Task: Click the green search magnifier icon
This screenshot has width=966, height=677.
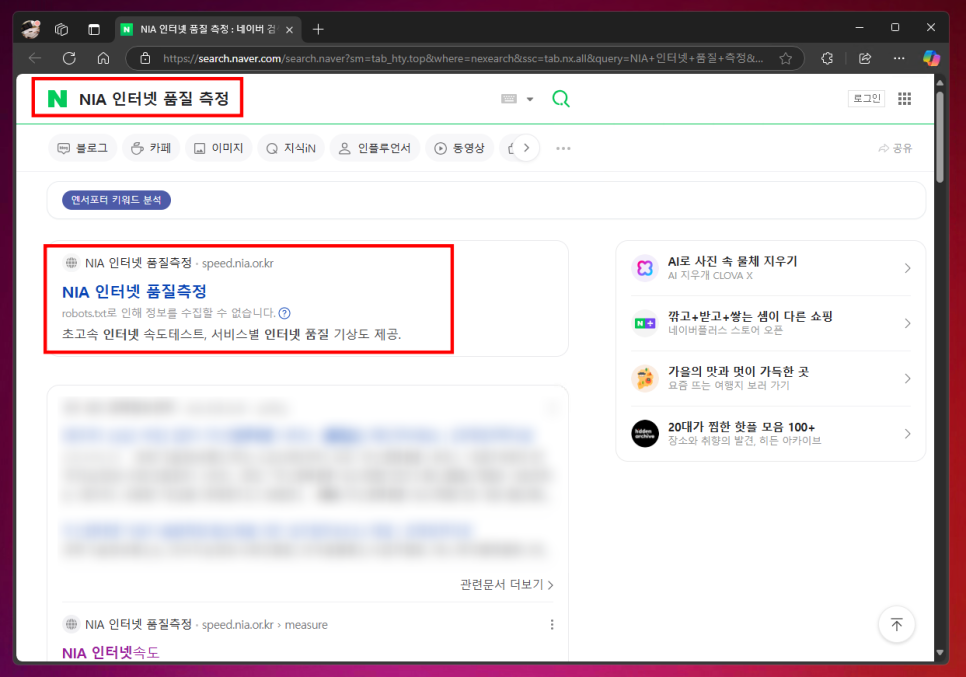Action: 561,99
